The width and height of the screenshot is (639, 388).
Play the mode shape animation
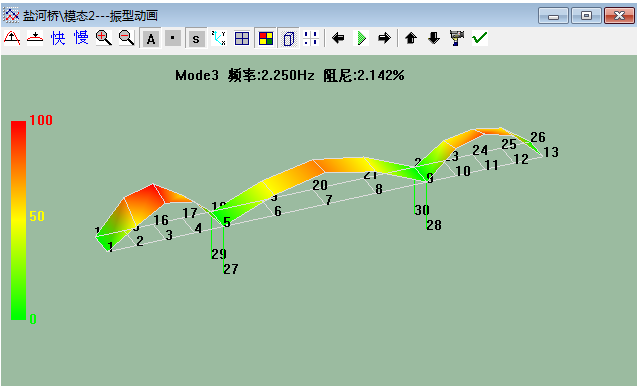click(361, 38)
